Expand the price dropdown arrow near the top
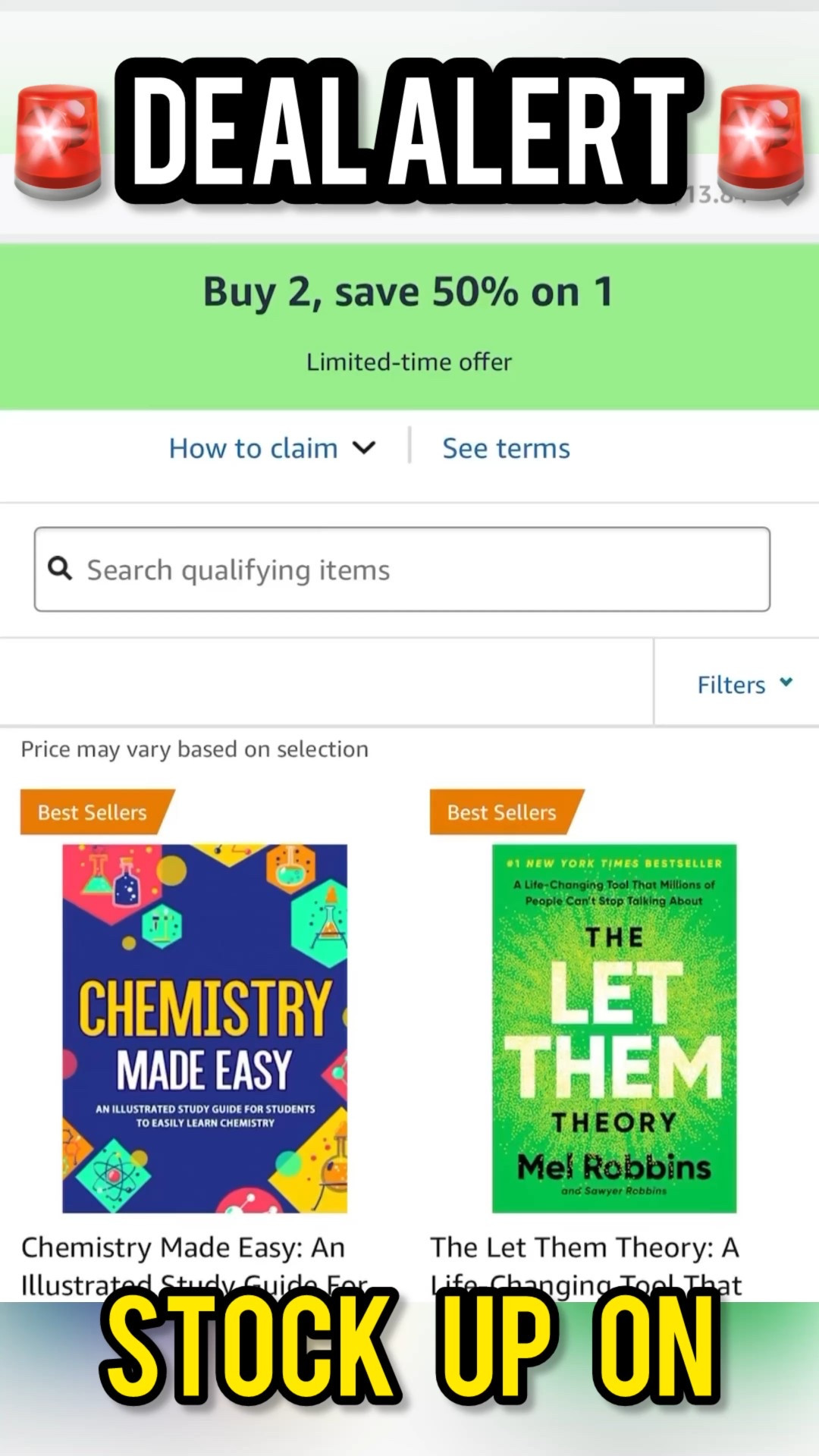Viewport: 819px width, 1456px height. click(x=789, y=197)
